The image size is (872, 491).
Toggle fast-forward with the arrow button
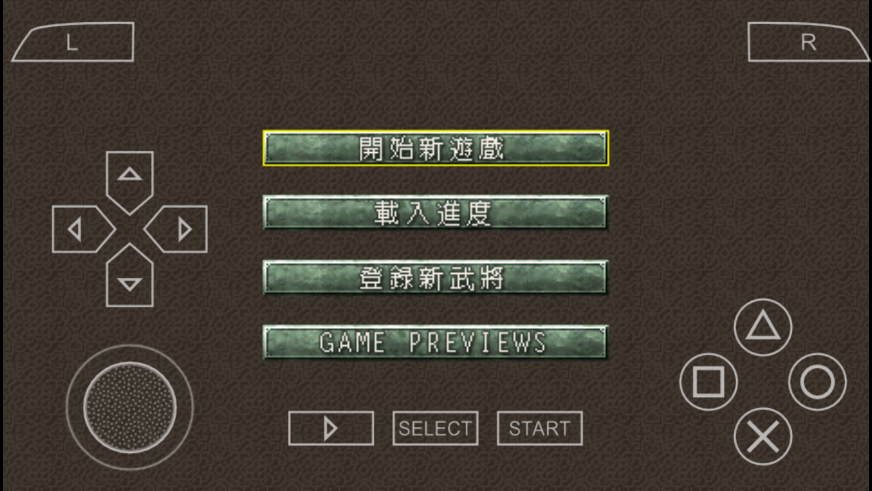(x=331, y=428)
